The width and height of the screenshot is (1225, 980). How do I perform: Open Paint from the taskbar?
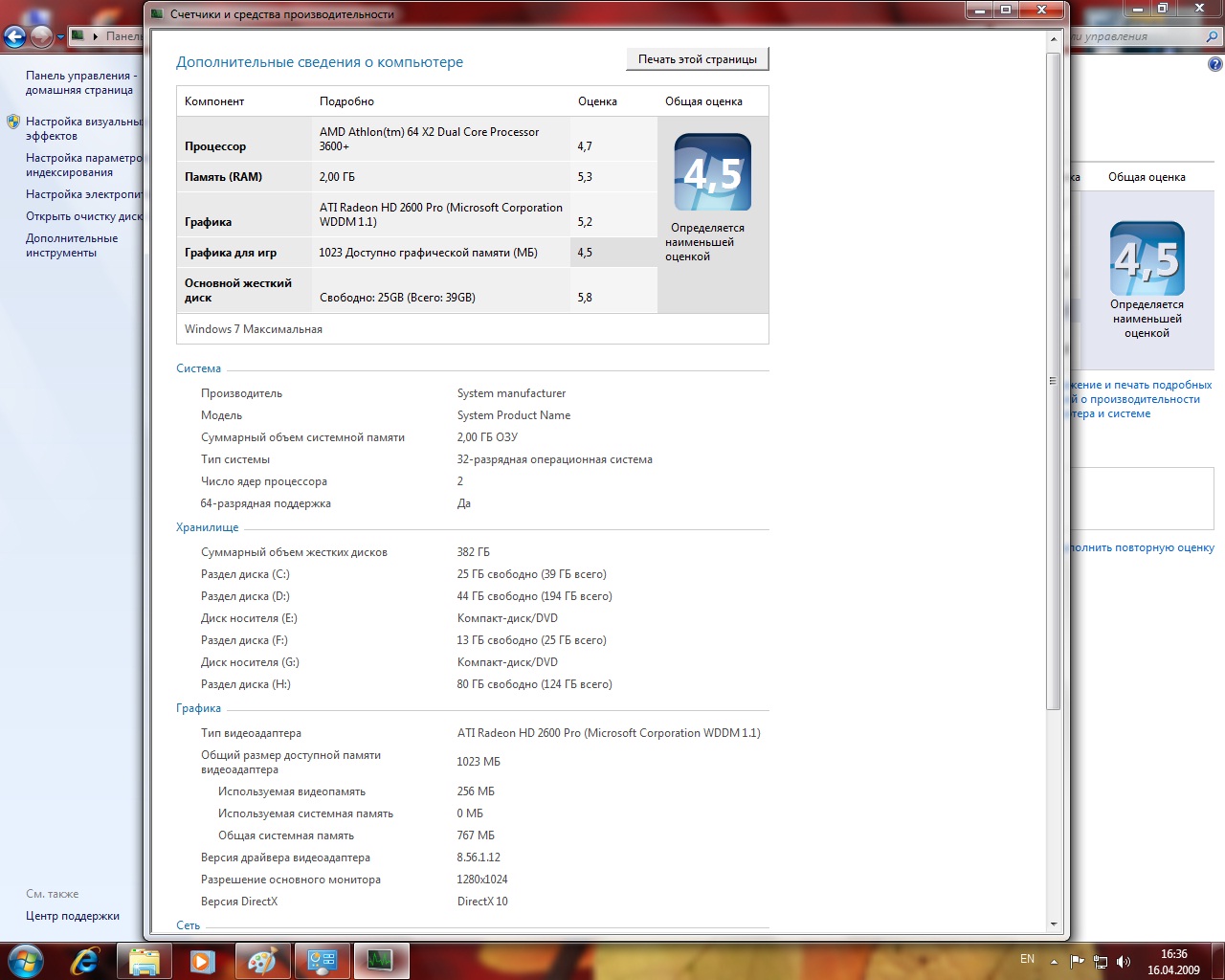tap(261, 961)
